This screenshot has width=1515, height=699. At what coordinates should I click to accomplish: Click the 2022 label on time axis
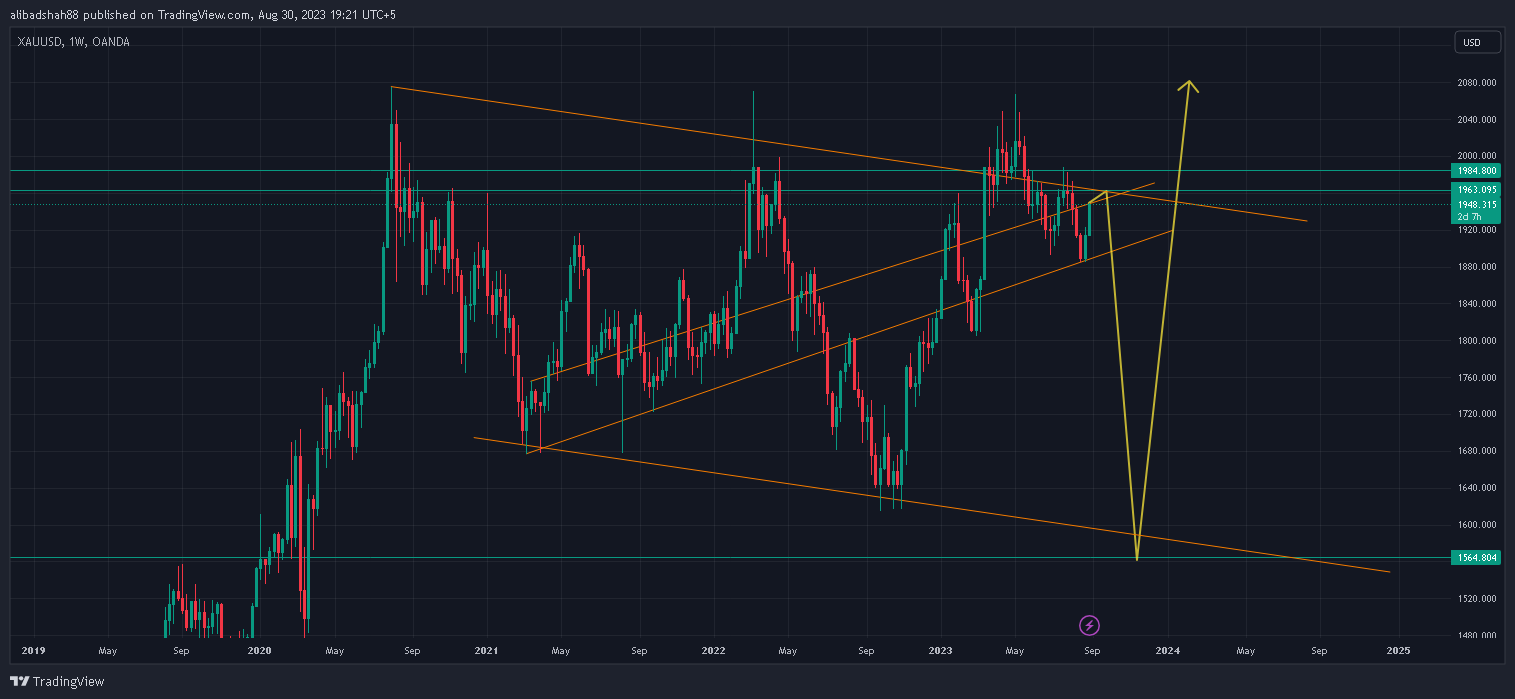(713, 651)
